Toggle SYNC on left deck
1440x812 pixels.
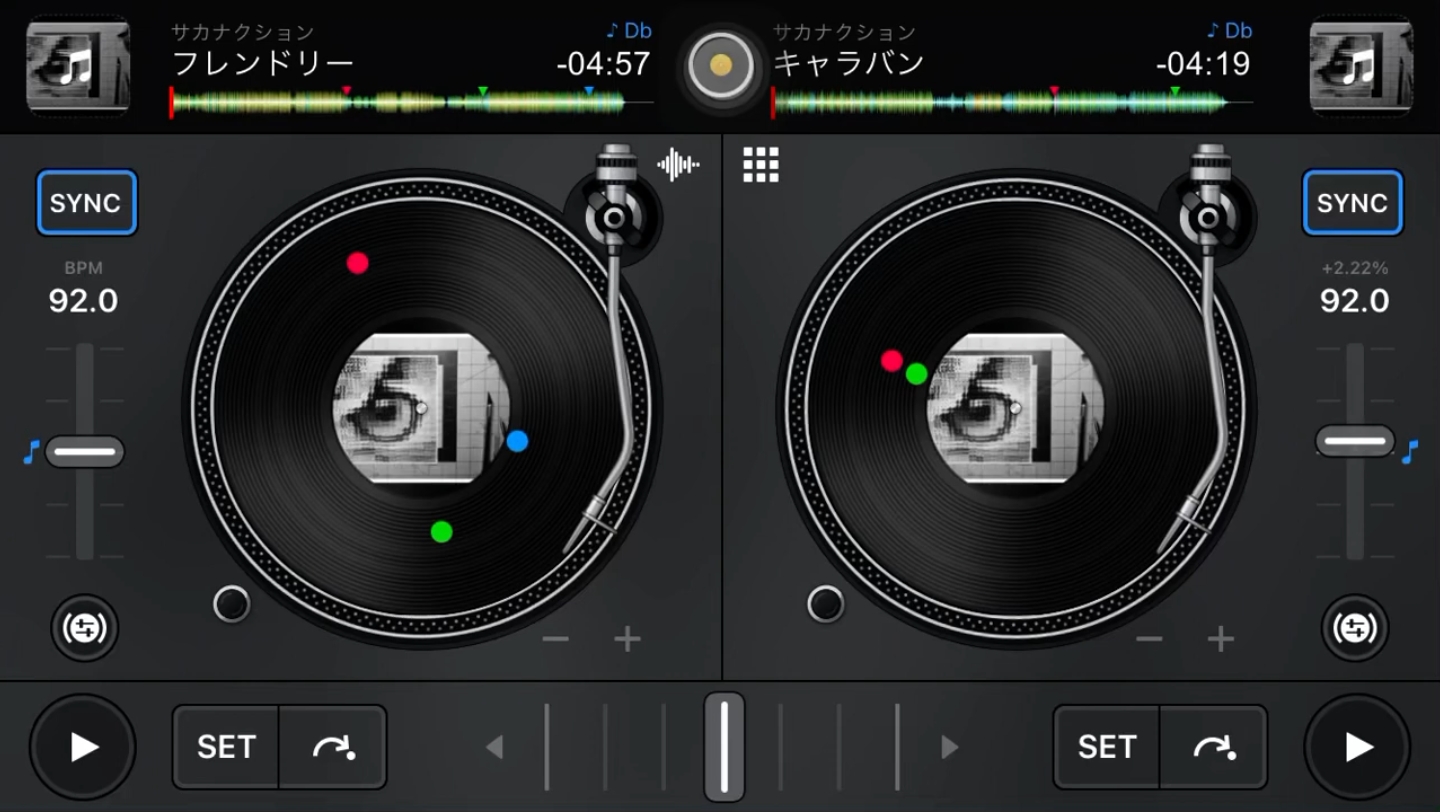tap(86, 203)
